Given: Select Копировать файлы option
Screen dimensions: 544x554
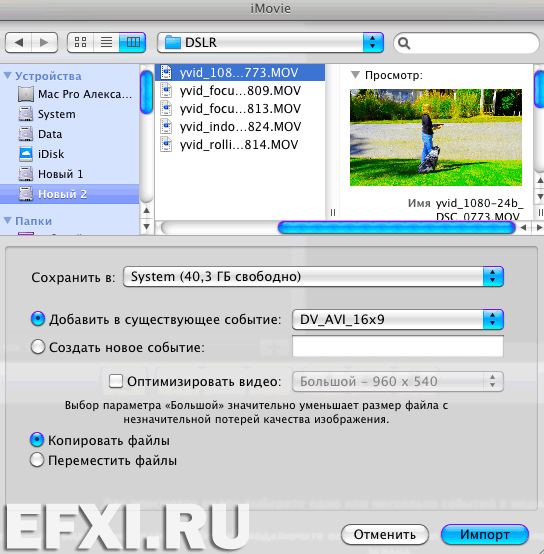Looking at the screenshot, I should click(37, 440).
